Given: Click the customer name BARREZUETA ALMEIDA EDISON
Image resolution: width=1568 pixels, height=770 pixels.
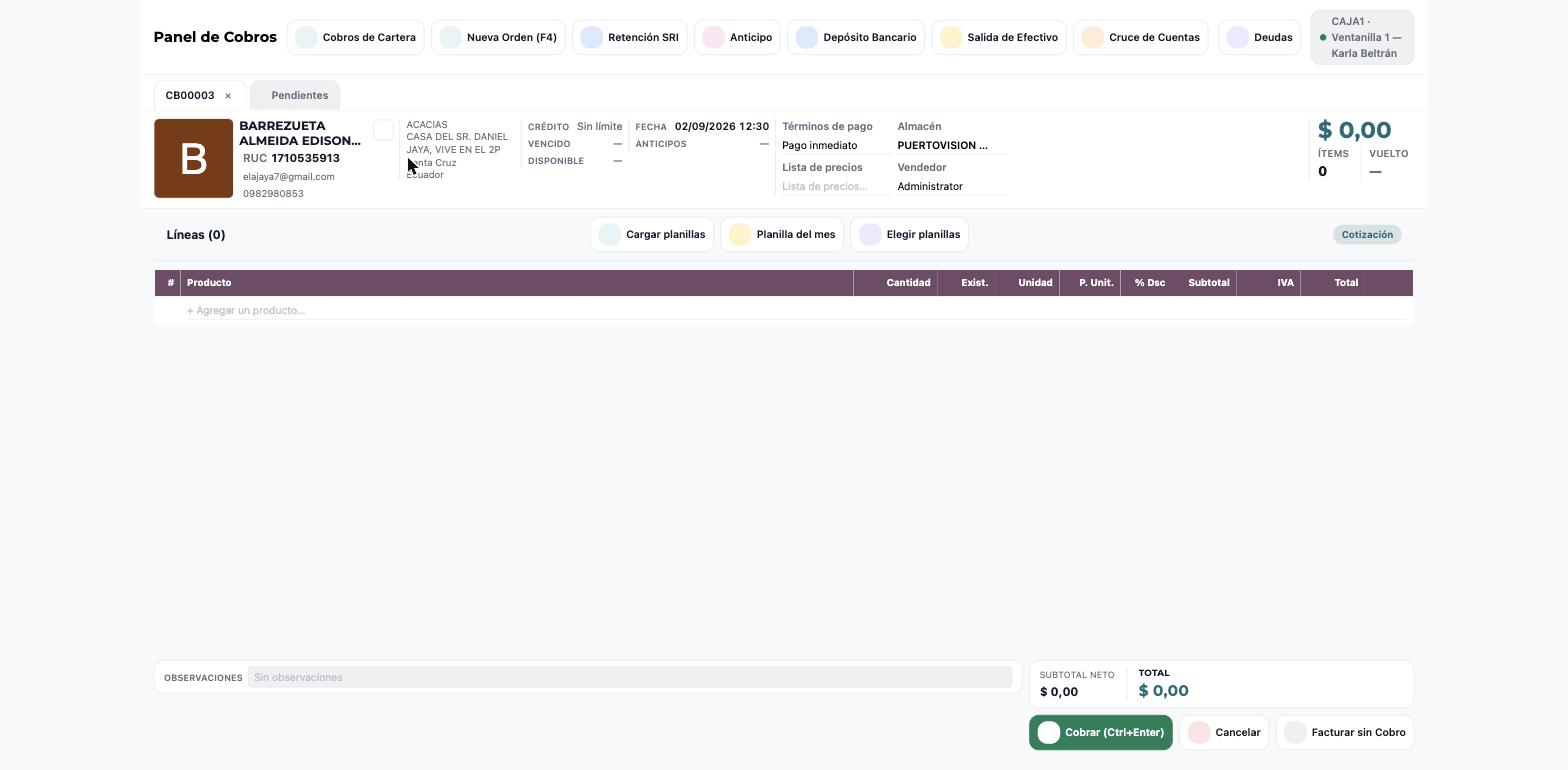Looking at the screenshot, I should pos(300,134).
